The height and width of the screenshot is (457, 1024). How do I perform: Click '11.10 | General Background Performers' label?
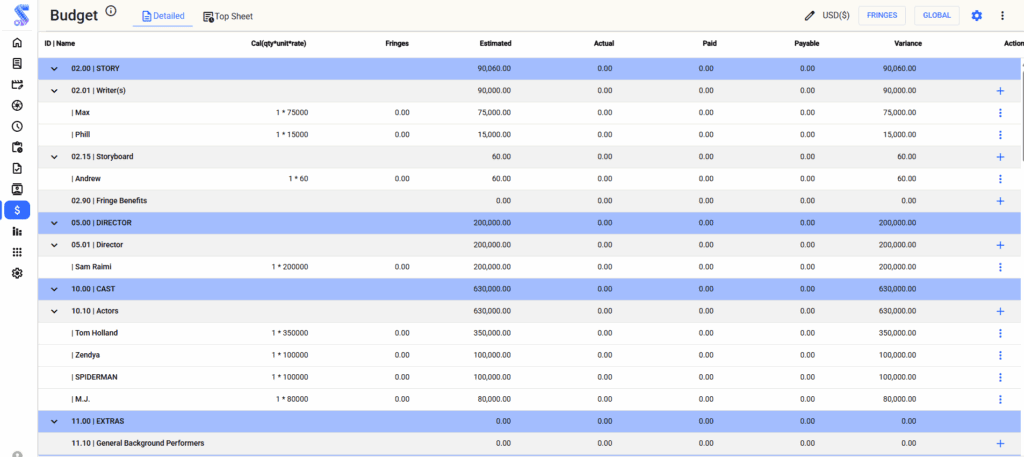pos(138,443)
